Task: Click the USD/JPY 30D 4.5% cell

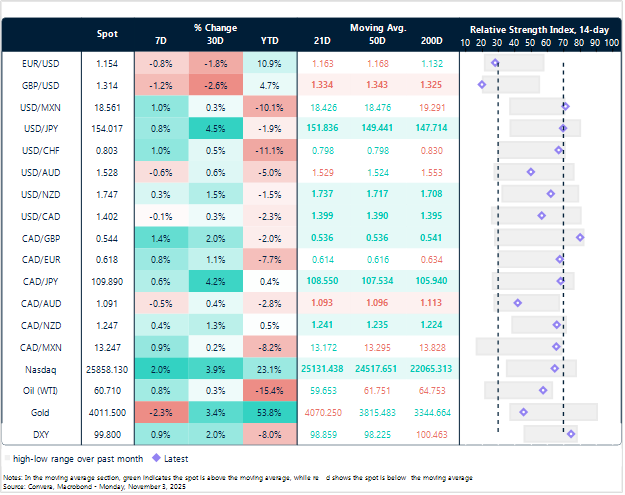Action: pos(215,129)
